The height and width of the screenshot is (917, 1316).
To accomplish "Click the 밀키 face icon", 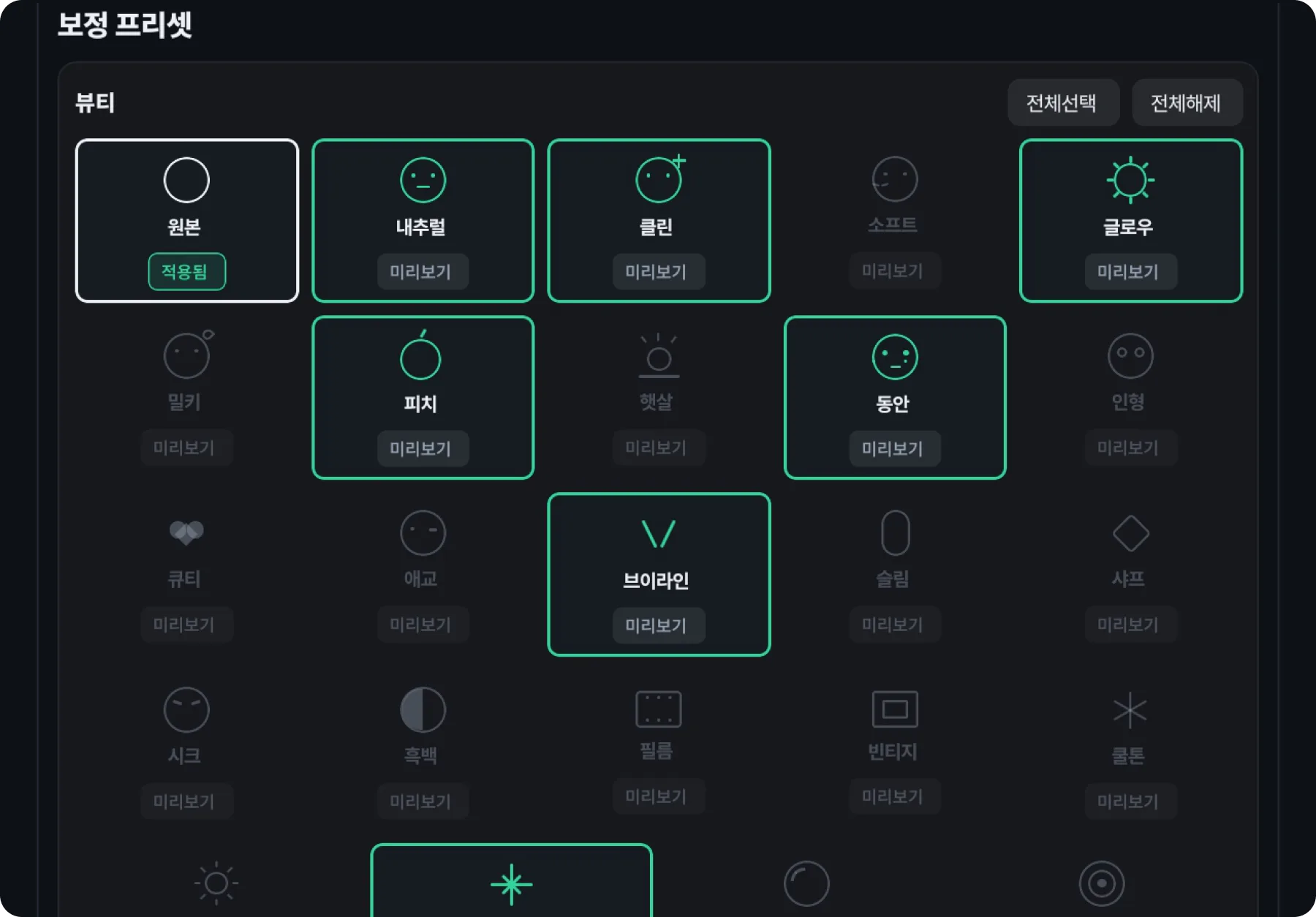I will pos(188,355).
